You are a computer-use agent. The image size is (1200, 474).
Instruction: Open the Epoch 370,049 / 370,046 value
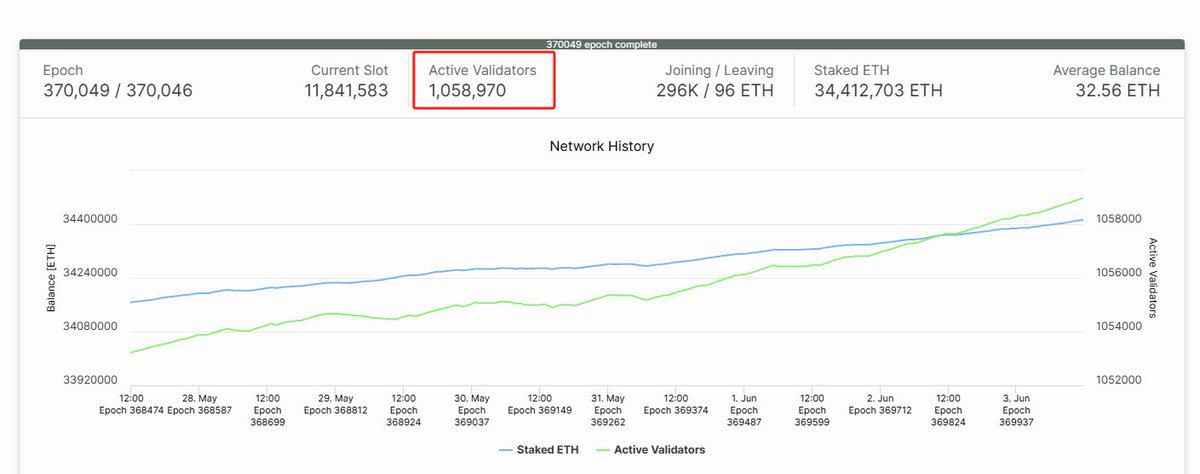click(117, 91)
